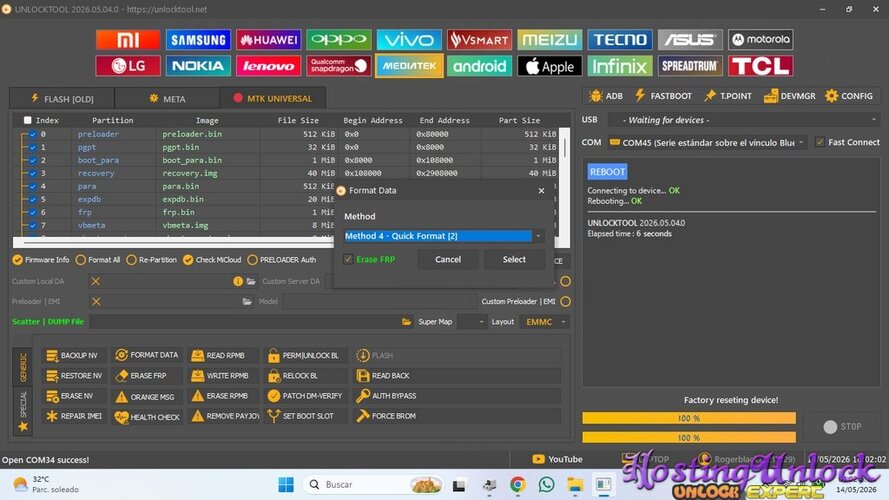The width and height of the screenshot is (889, 500).
Task: Open Windows Start menu
Action: 286,485
